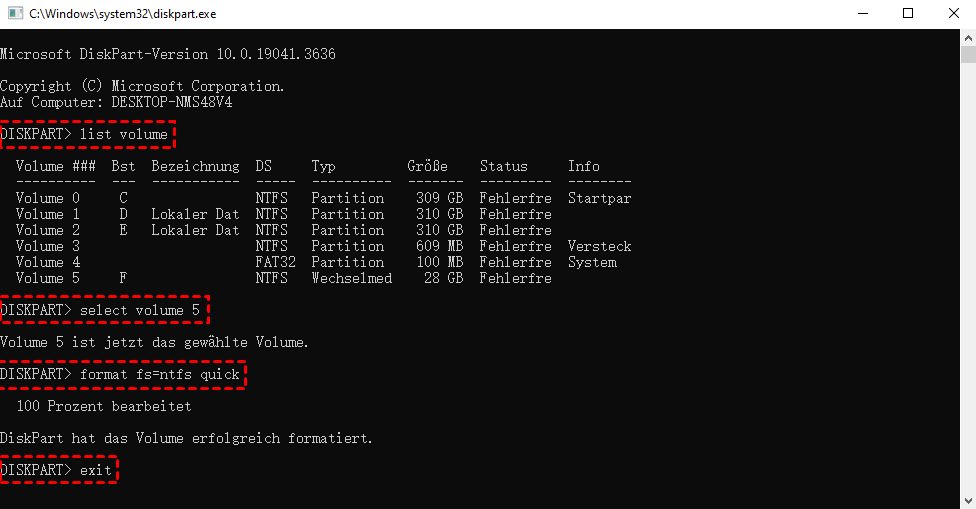Click the 'format fs=ntfs quick' command

[x=123, y=374]
